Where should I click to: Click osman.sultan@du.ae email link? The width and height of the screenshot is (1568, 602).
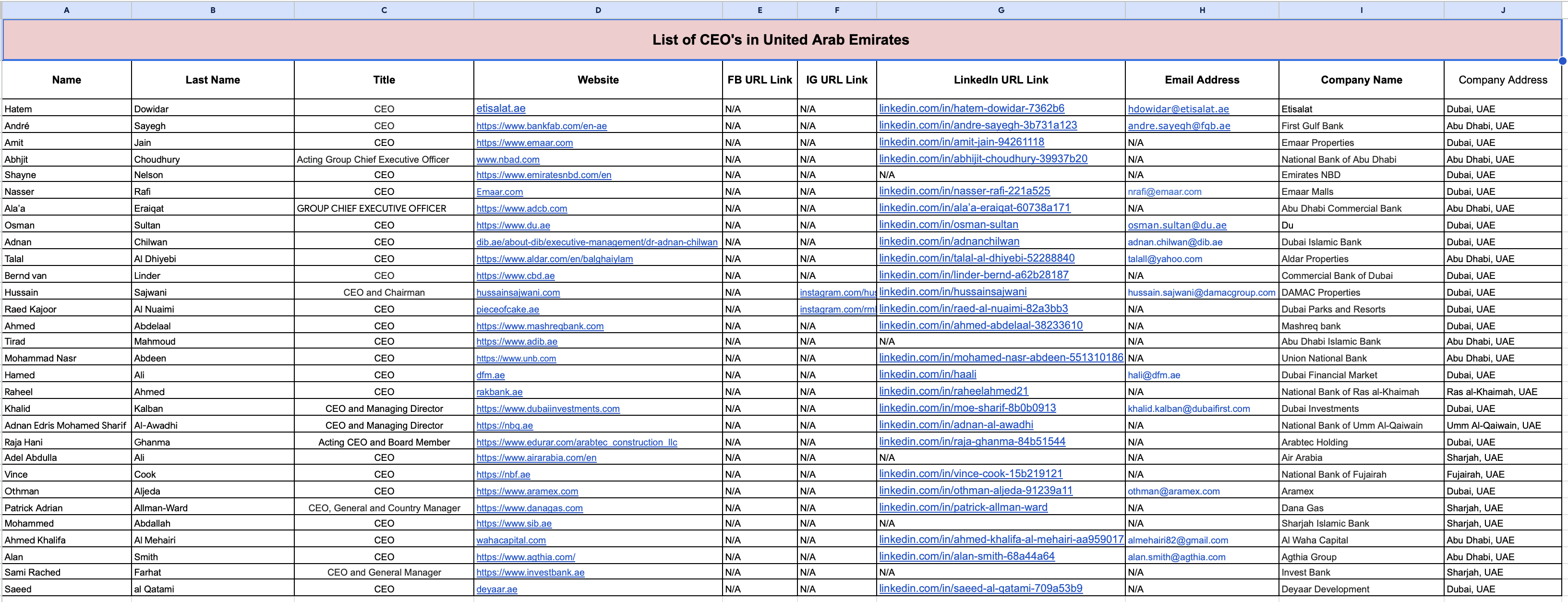click(x=1177, y=225)
